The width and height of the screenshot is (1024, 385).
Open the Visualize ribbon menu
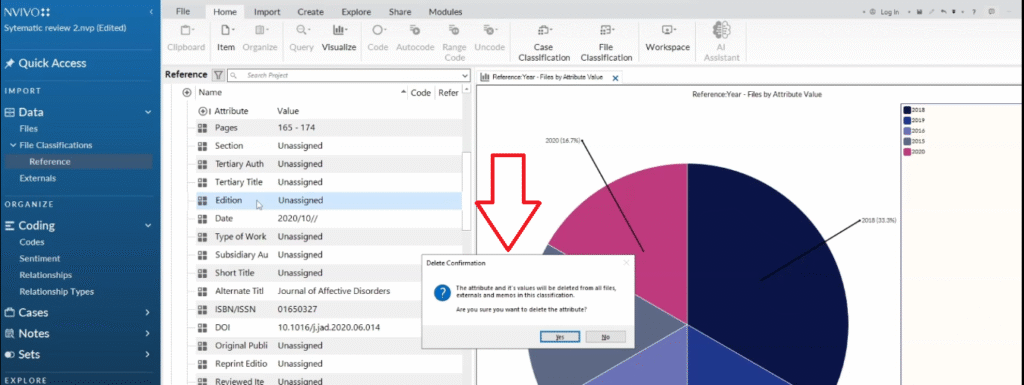click(338, 38)
